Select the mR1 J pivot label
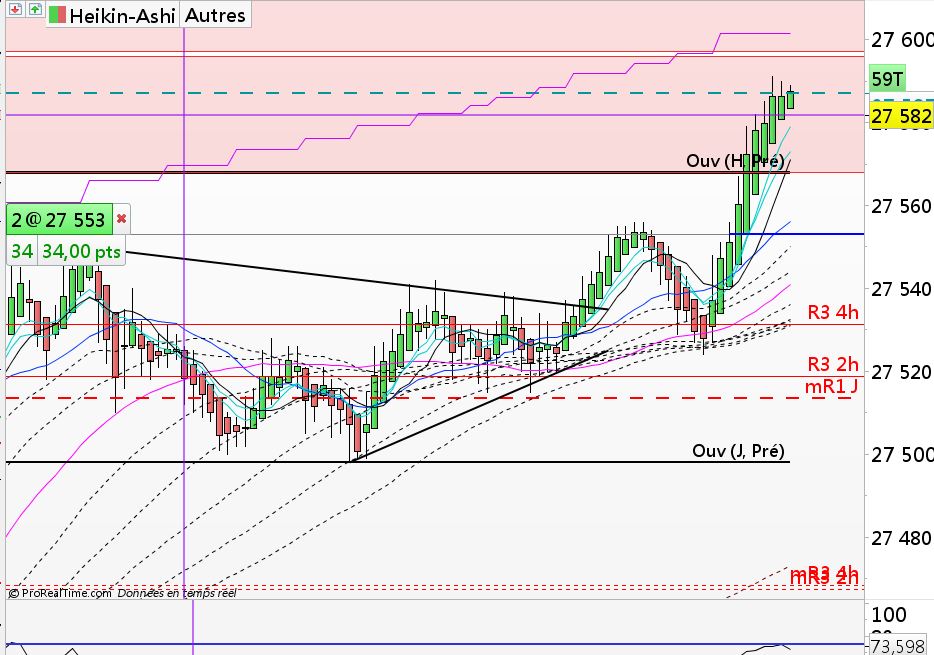The height and width of the screenshot is (655, 934). [832, 386]
